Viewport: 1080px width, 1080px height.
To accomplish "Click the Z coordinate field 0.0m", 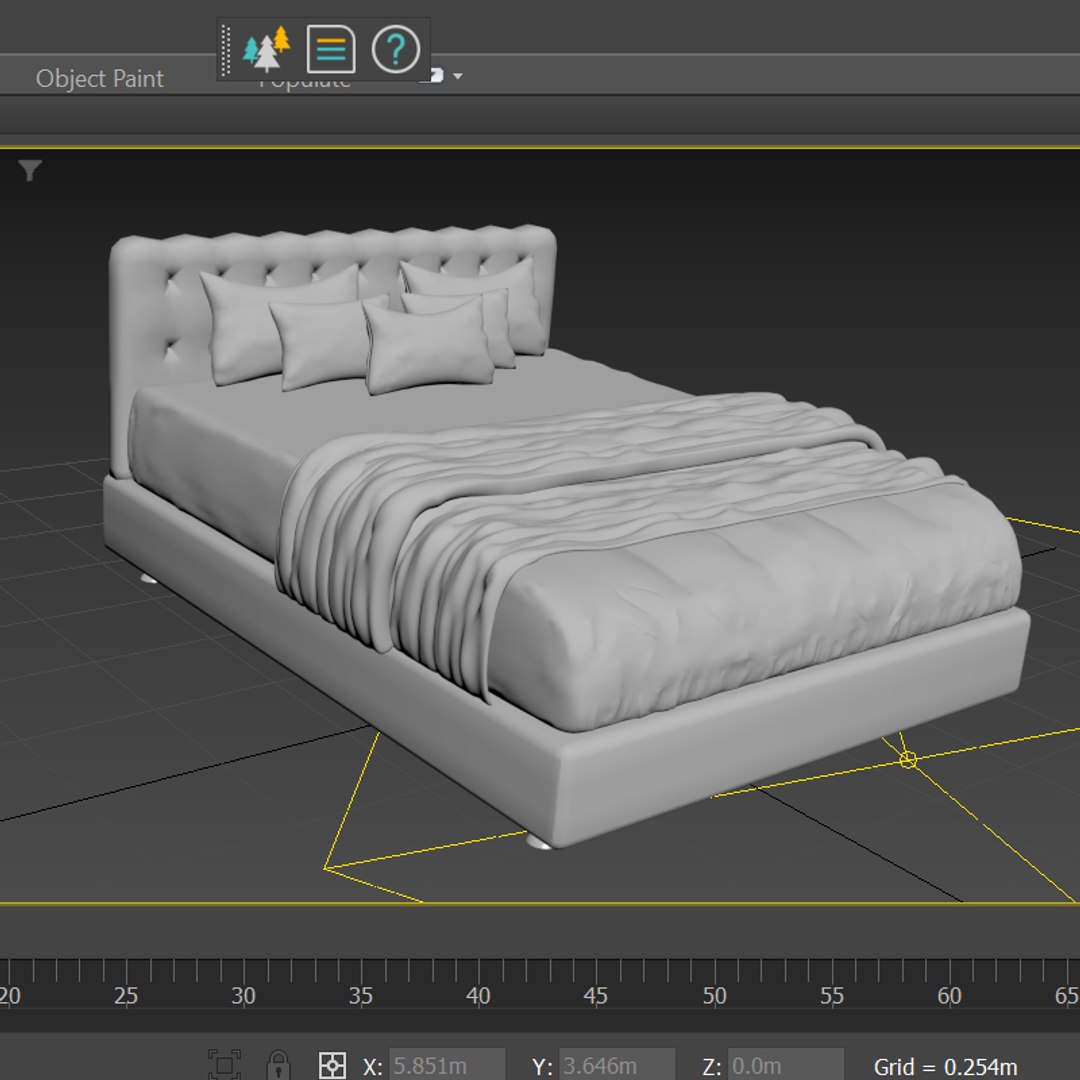I will 785,1066.
